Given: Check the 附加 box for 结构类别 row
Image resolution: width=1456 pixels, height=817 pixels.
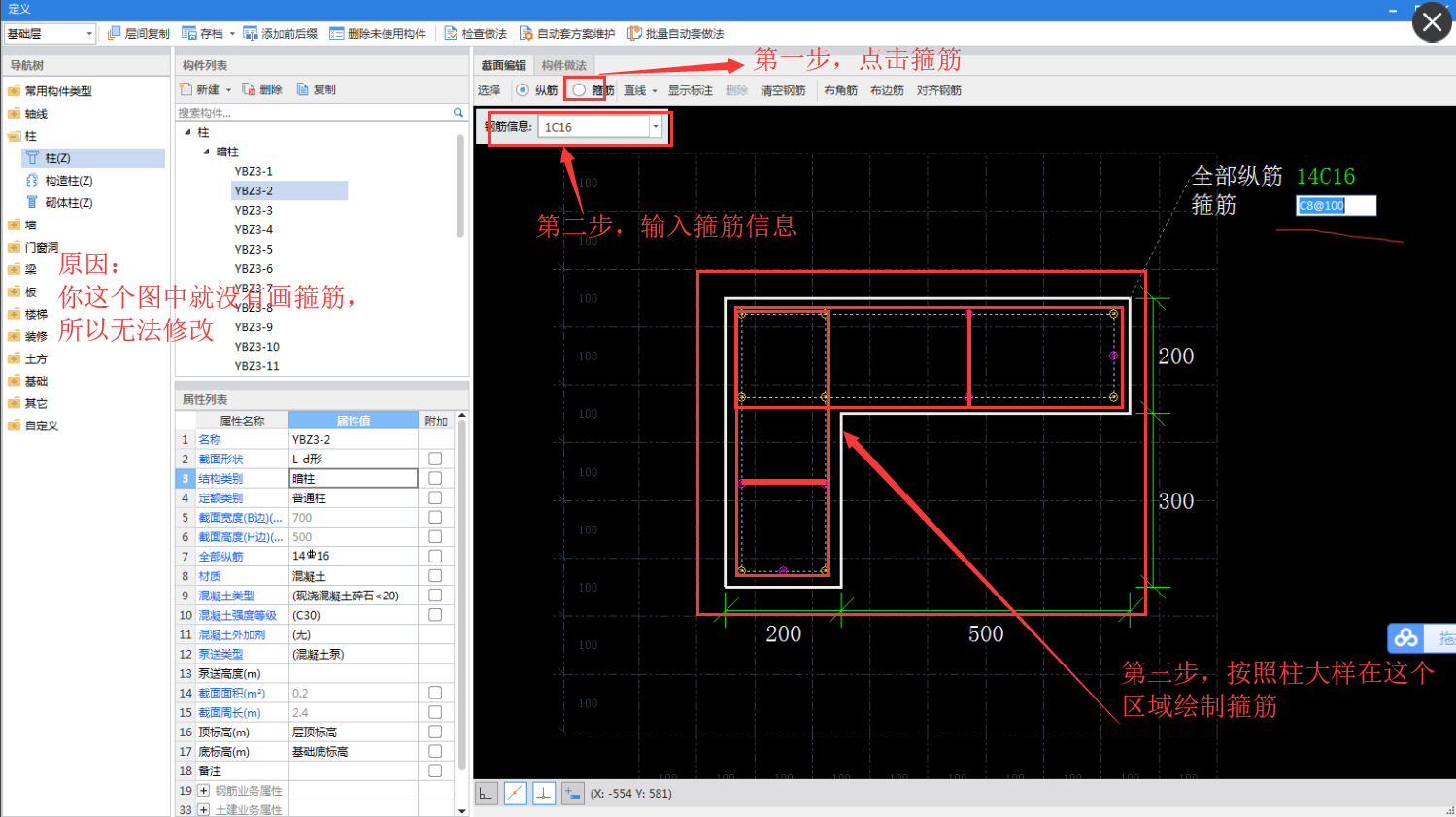Looking at the screenshot, I should (x=435, y=478).
